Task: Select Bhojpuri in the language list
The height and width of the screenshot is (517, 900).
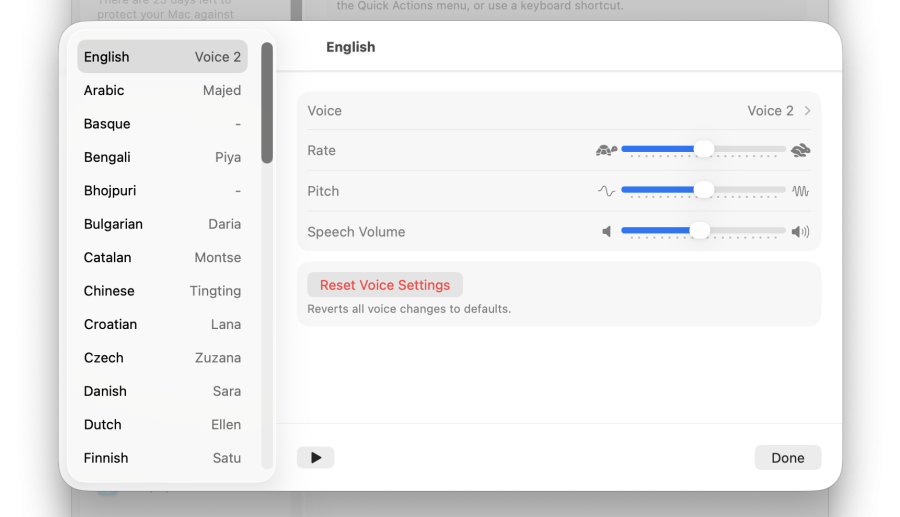Action: tap(162, 191)
